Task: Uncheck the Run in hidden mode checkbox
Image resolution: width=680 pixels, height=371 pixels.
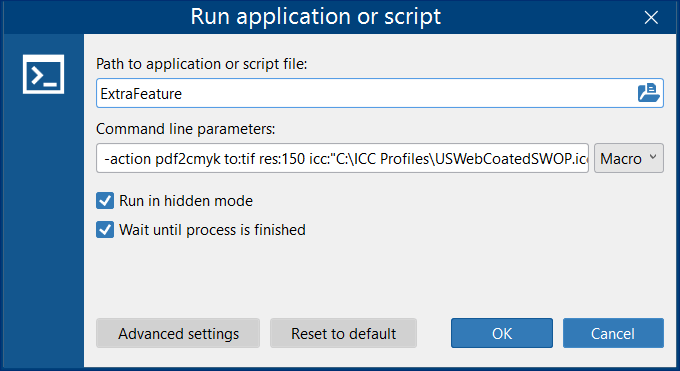Action: pyautogui.click(x=105, y=201)
